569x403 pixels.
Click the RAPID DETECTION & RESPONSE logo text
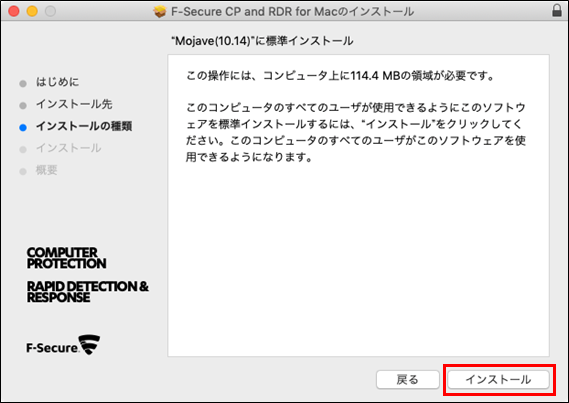[x=87, y=292]
